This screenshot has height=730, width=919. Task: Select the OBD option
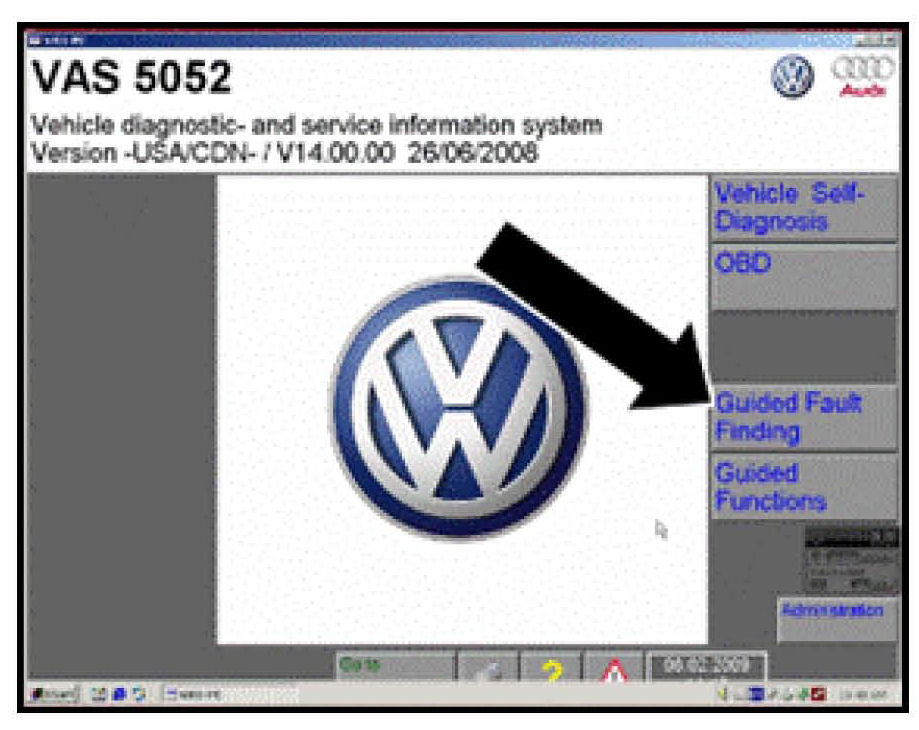point(803,277)
